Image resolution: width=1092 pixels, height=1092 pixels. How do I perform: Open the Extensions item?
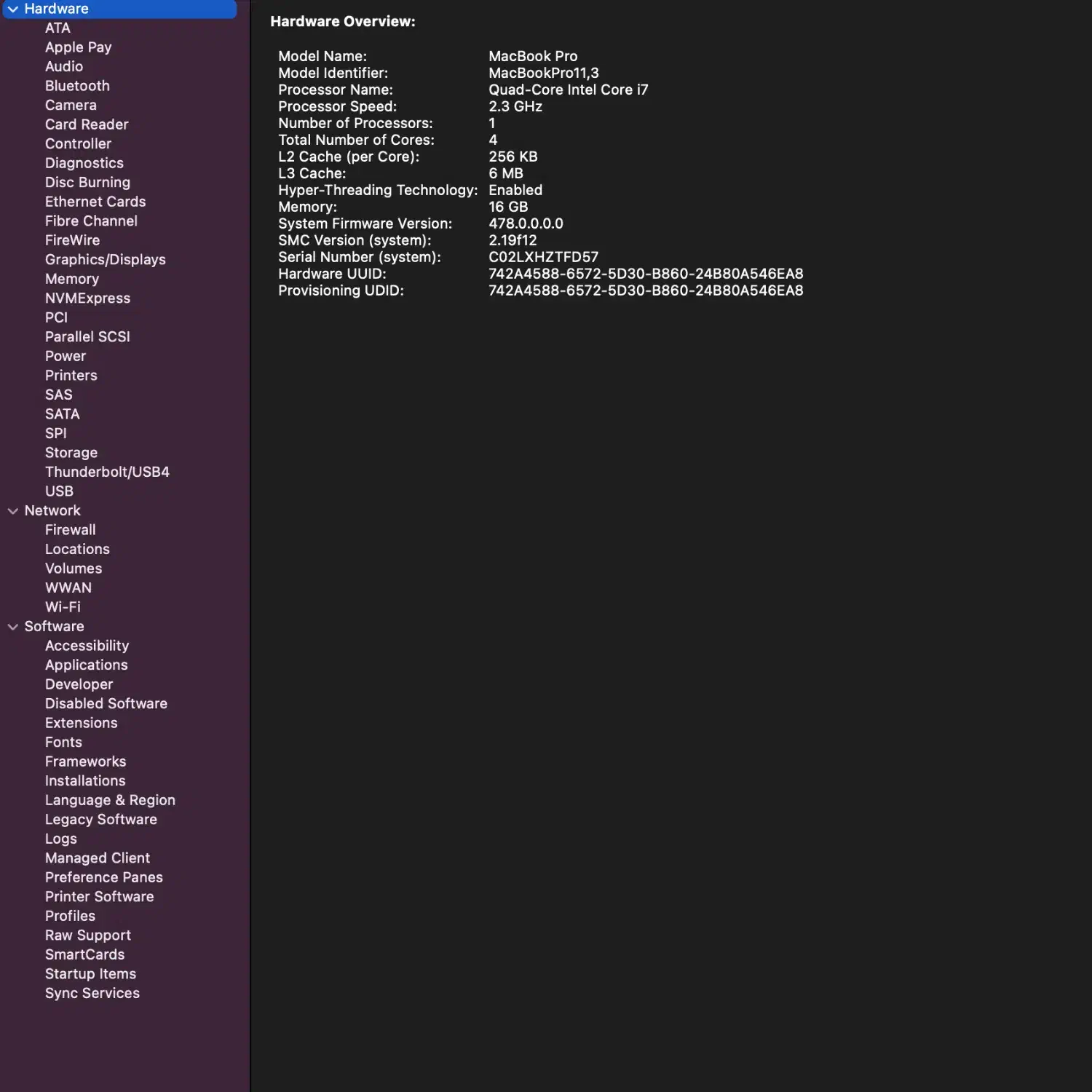pos(81,723)
